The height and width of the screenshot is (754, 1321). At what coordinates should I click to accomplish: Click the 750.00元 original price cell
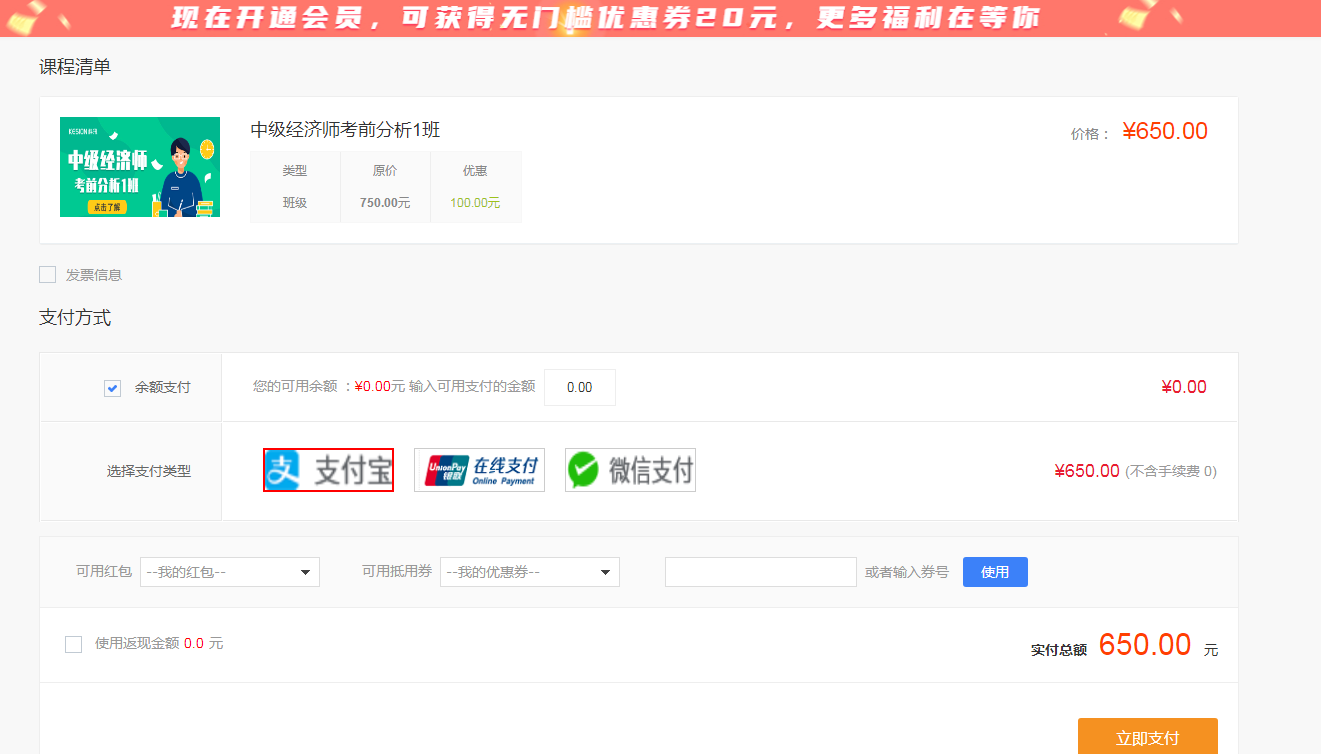coord(385,203)
